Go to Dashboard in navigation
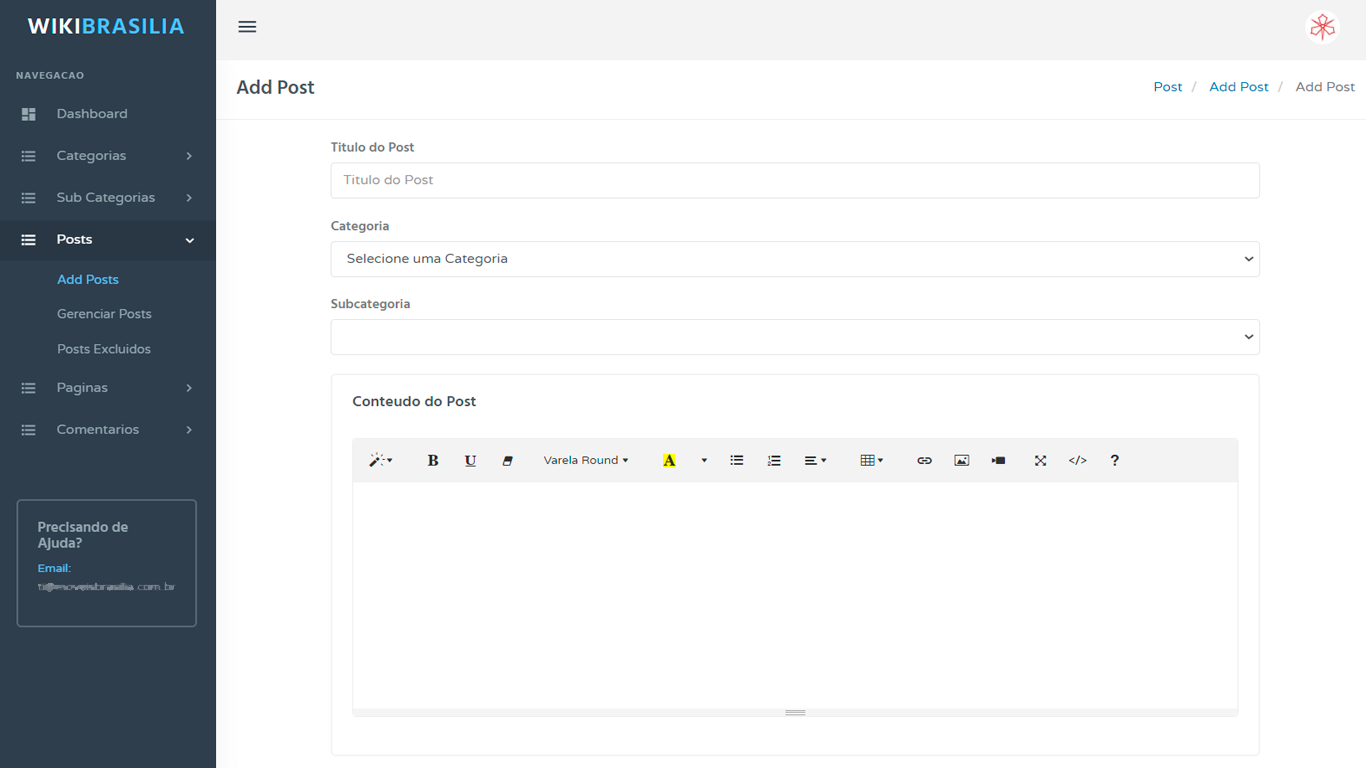 pyautogui.click(x=92, y=114)
